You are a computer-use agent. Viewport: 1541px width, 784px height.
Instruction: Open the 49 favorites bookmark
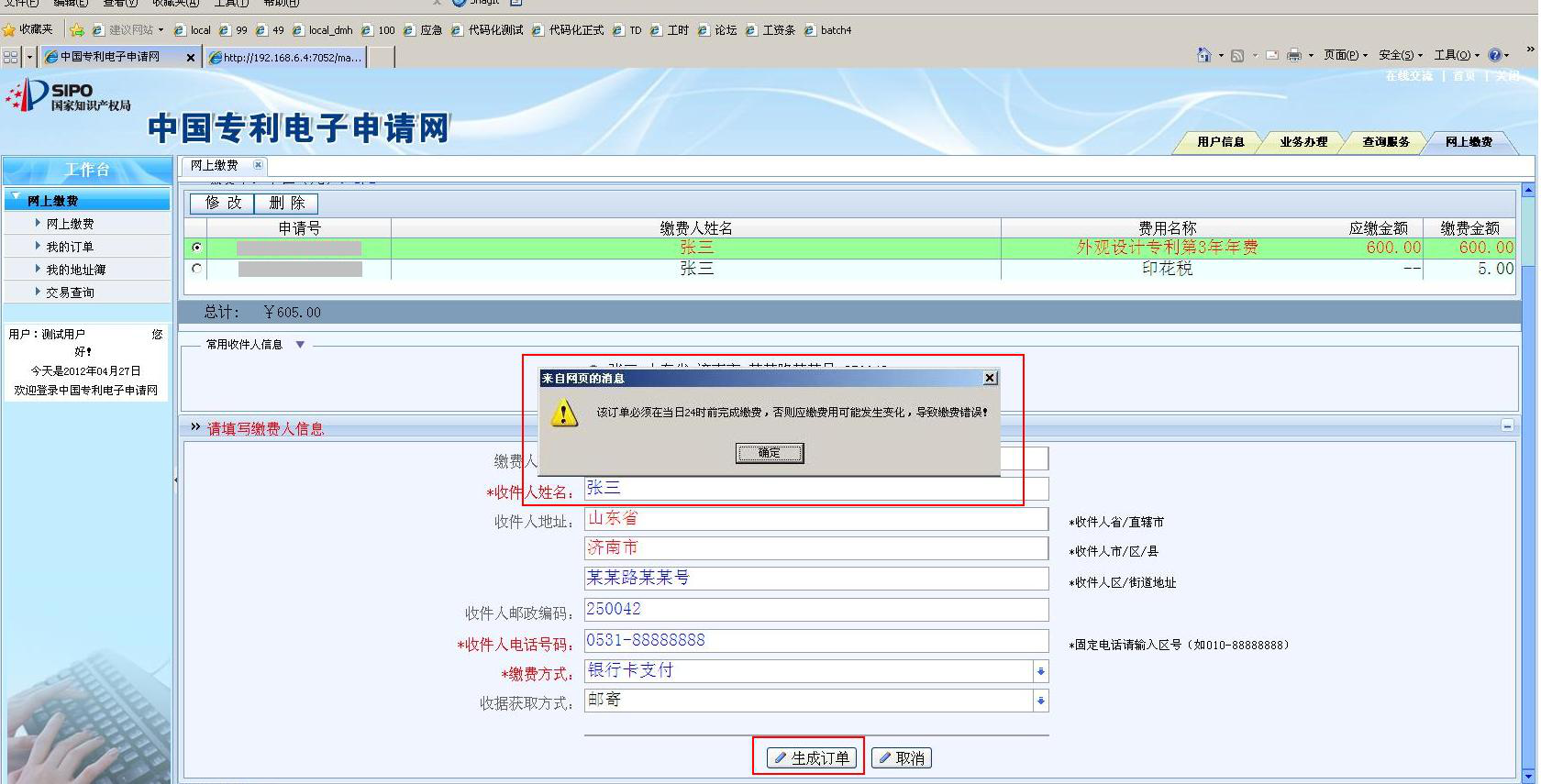tap(270, 30)
